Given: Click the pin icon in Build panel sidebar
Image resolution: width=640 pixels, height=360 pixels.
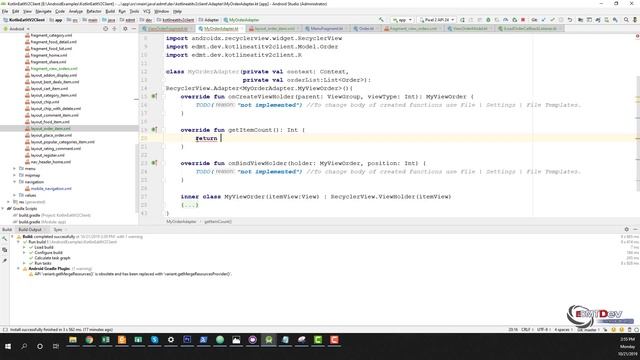Looking at the screenshot, I should click(x=4, y=261).
